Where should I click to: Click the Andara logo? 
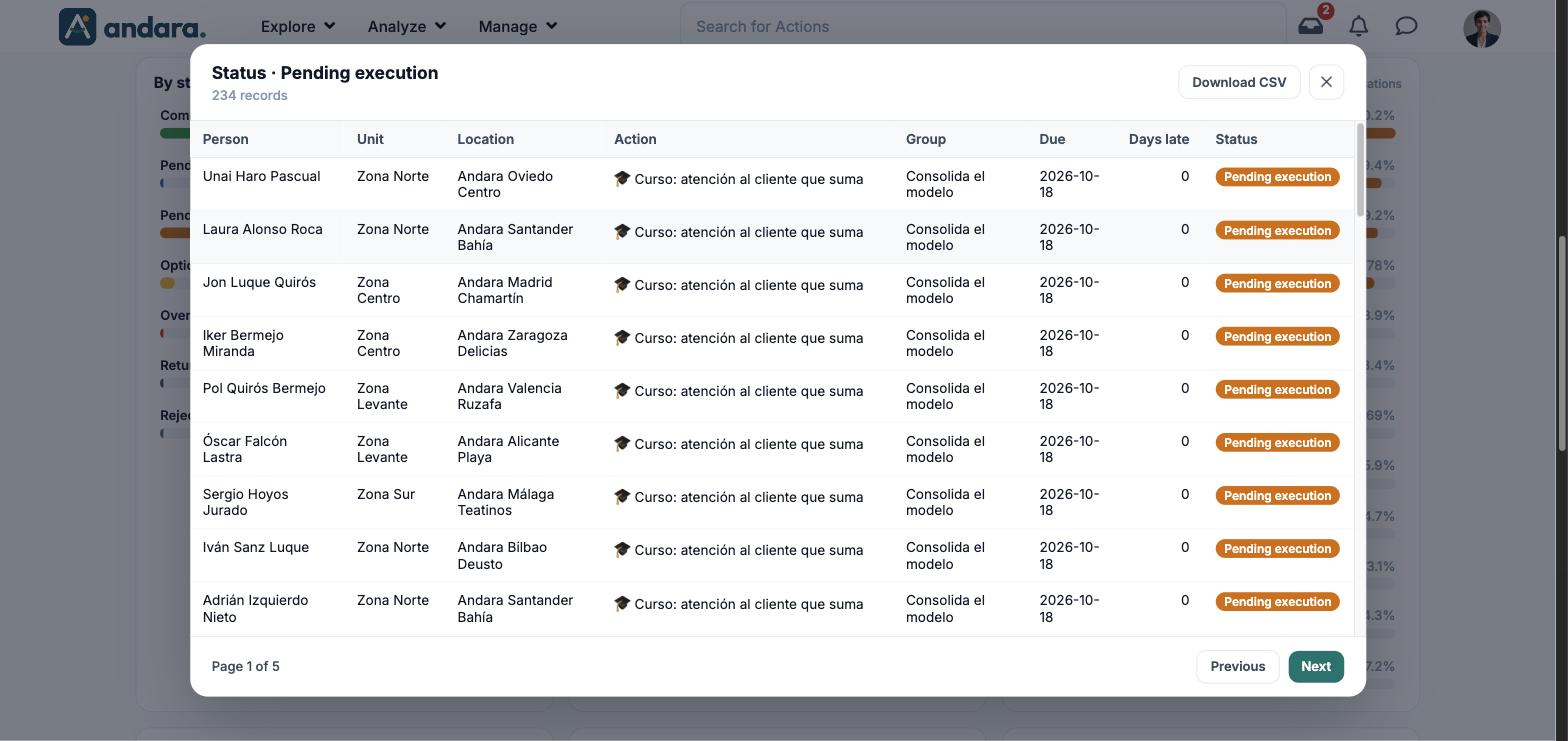pyautogui.click(x=132, y=27)
